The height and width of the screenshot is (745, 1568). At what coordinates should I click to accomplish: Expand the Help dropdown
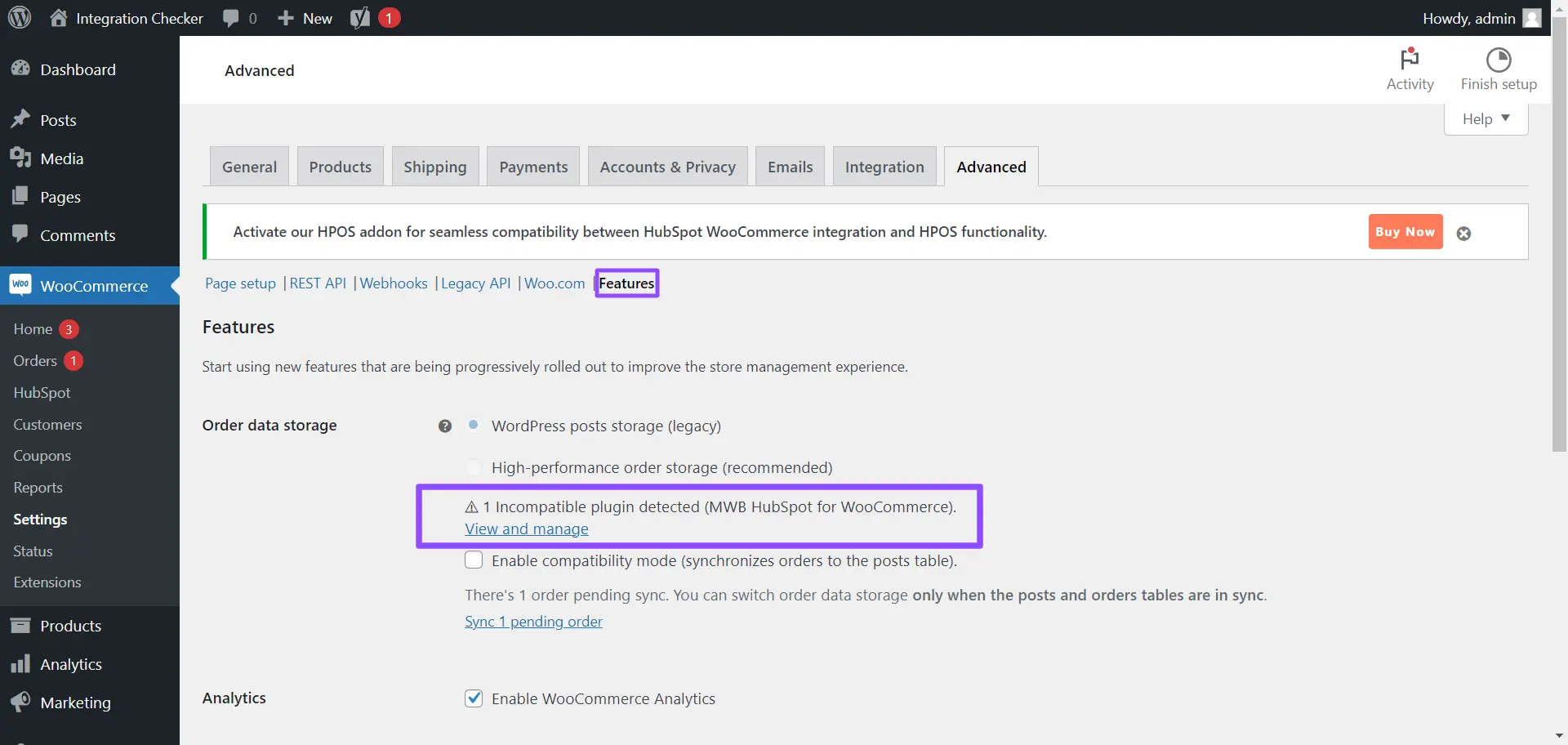click(x=1486, y=119)
